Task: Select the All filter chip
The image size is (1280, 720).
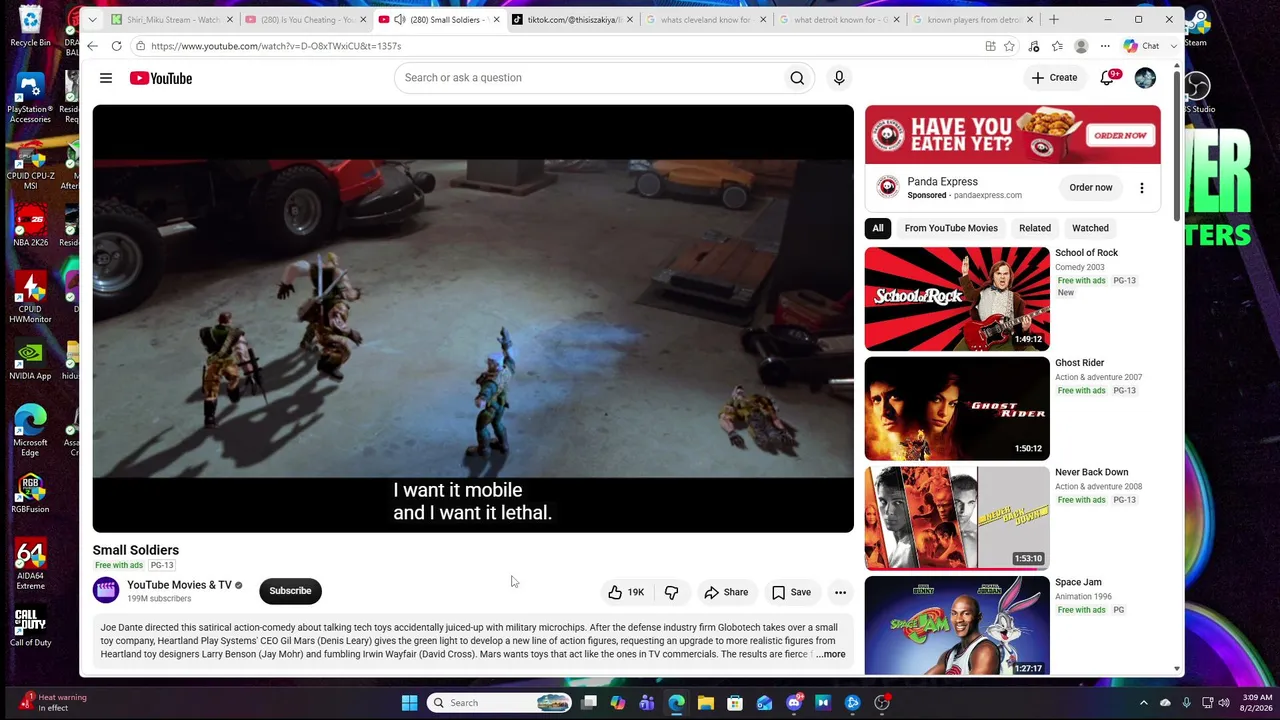Action: [878, 228]
